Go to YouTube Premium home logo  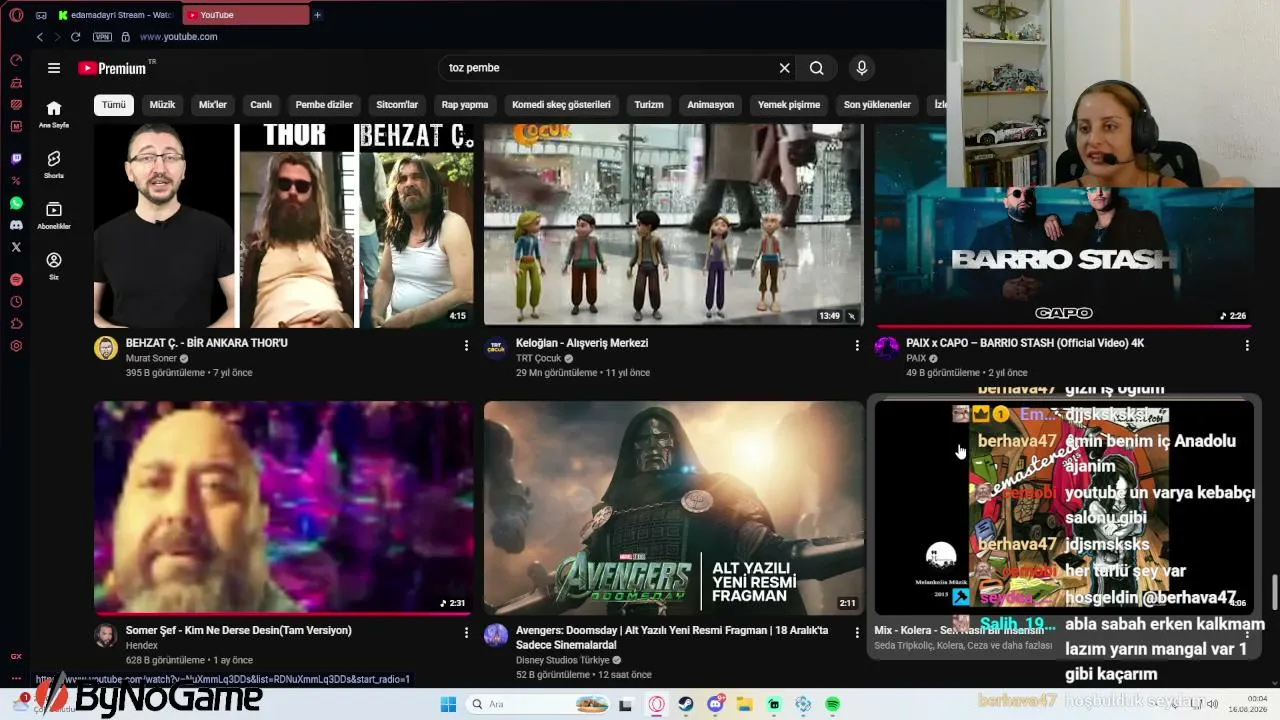[x=113, y=68]
